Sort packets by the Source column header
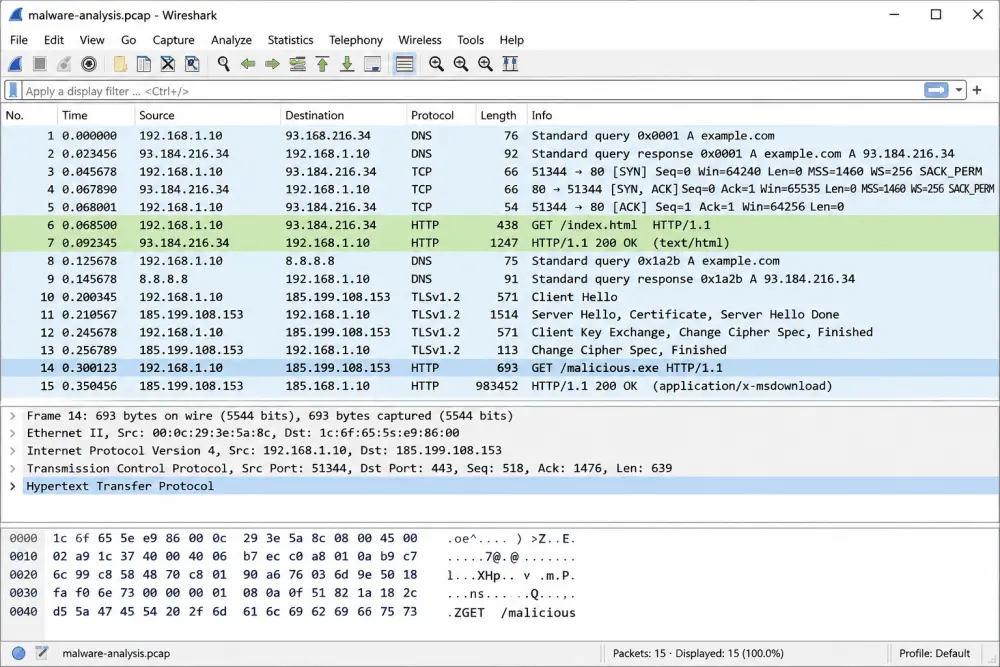This screenshot has height=667, width=1000. (207, 115)
